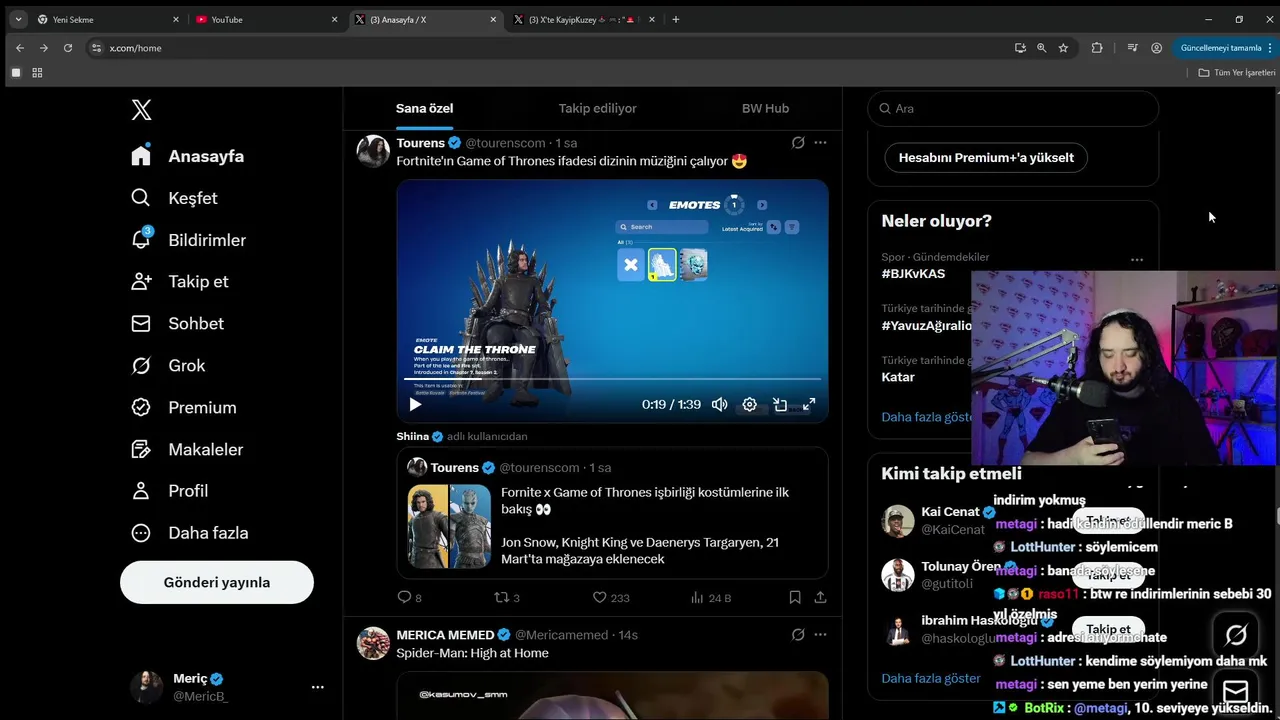
Task: Switch to BW Hub tab
Action: tap(765, 108)
